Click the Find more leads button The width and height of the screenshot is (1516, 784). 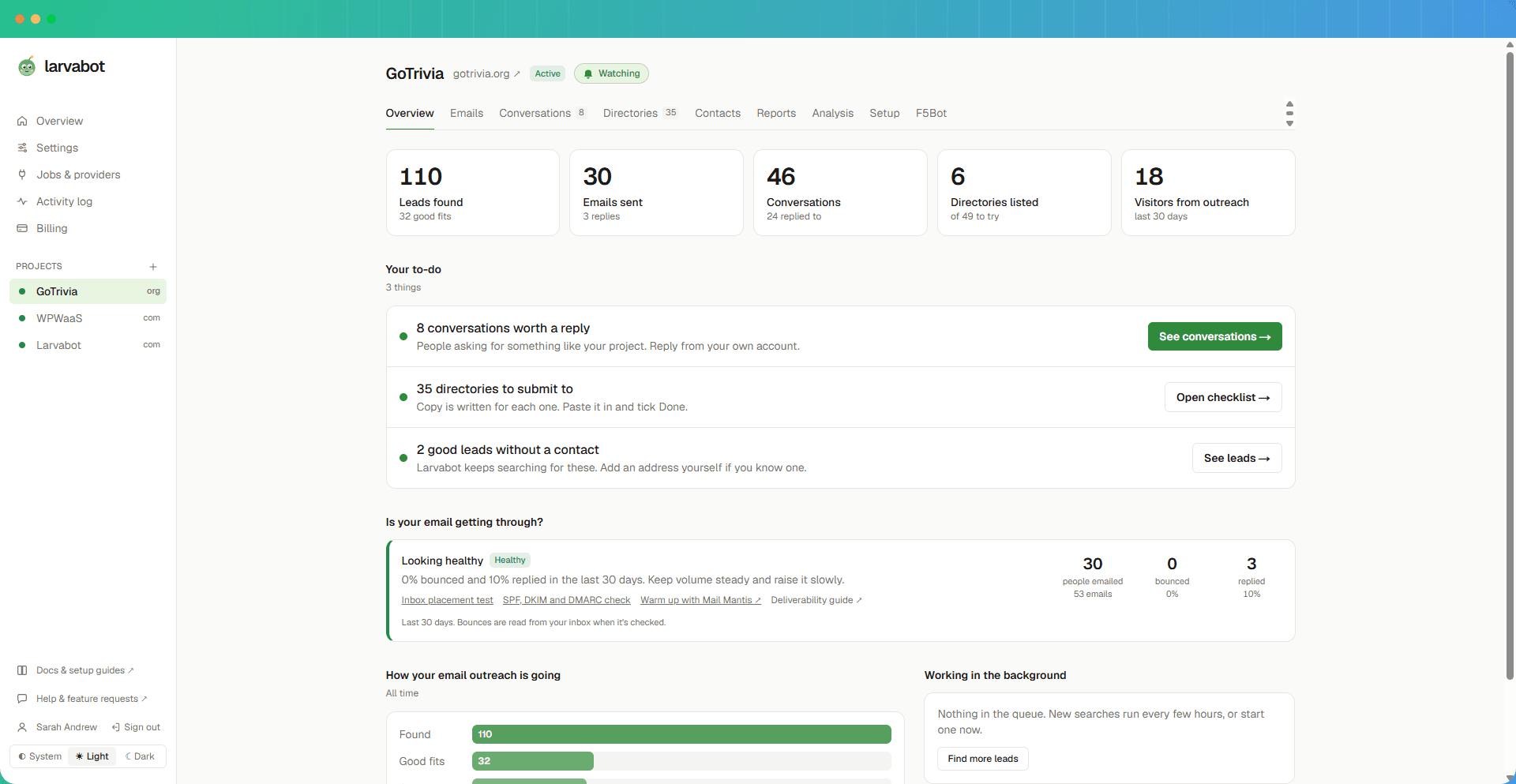983,759
